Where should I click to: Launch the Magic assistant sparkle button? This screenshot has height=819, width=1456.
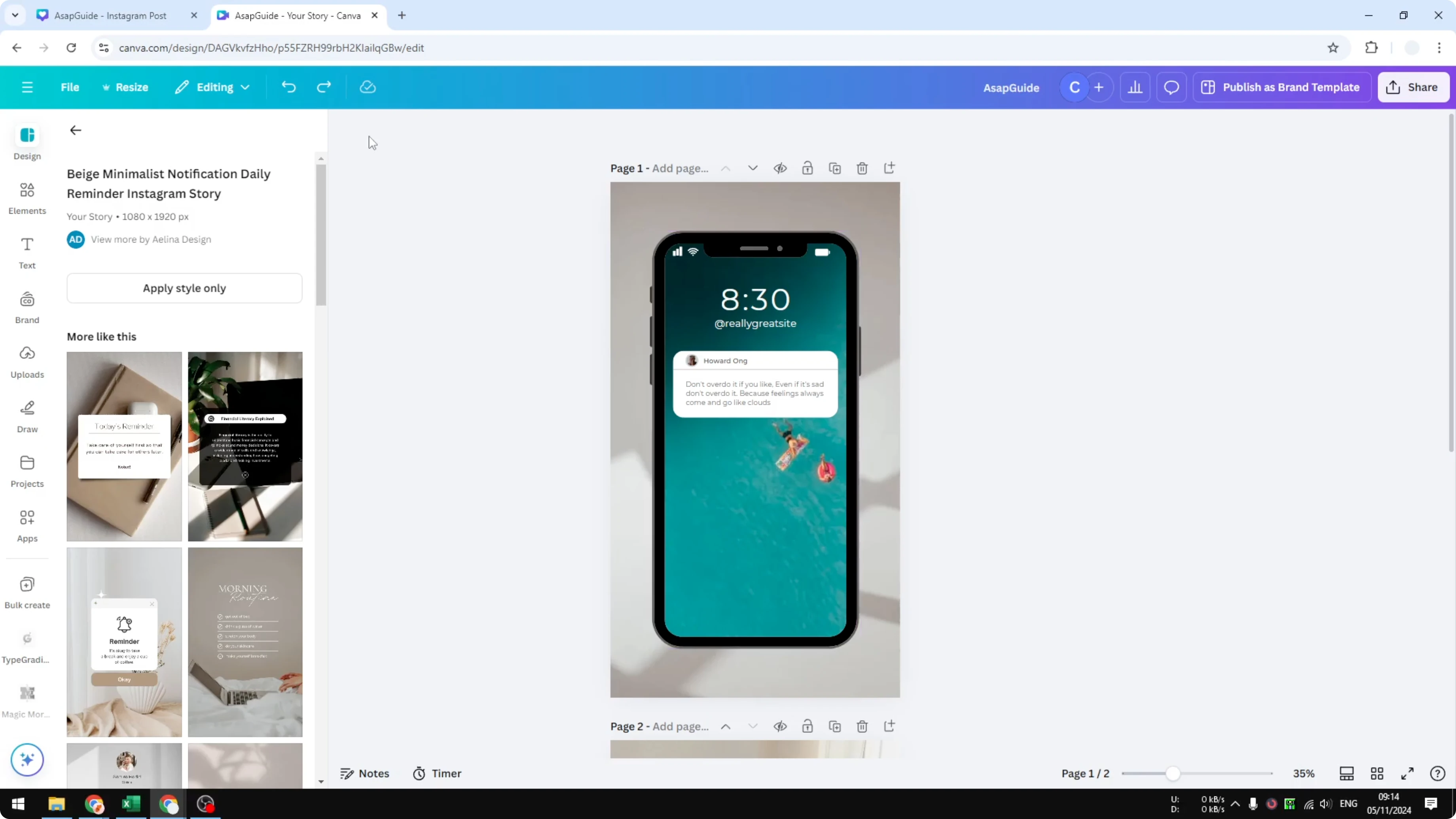tap(27, 759)
